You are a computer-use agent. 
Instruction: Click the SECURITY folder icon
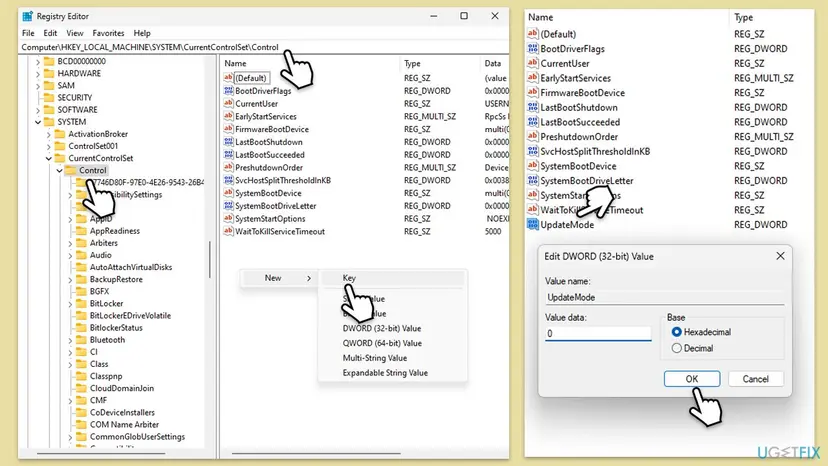(49, 98)
